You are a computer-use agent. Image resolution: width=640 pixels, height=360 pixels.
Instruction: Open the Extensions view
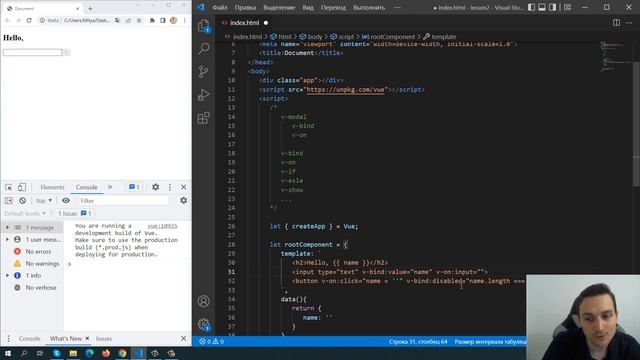(x=204, y=118)
